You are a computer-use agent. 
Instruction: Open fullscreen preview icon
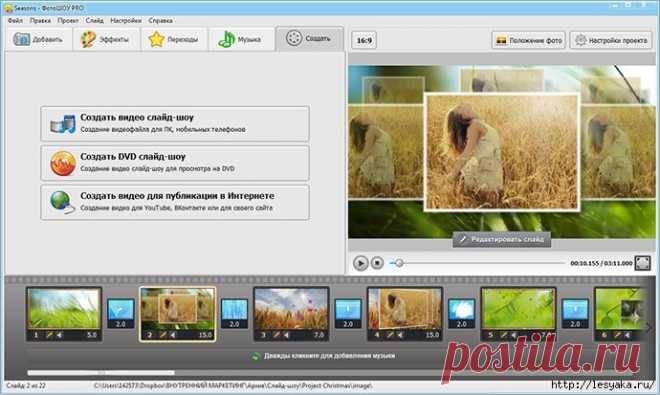(643, 263)
